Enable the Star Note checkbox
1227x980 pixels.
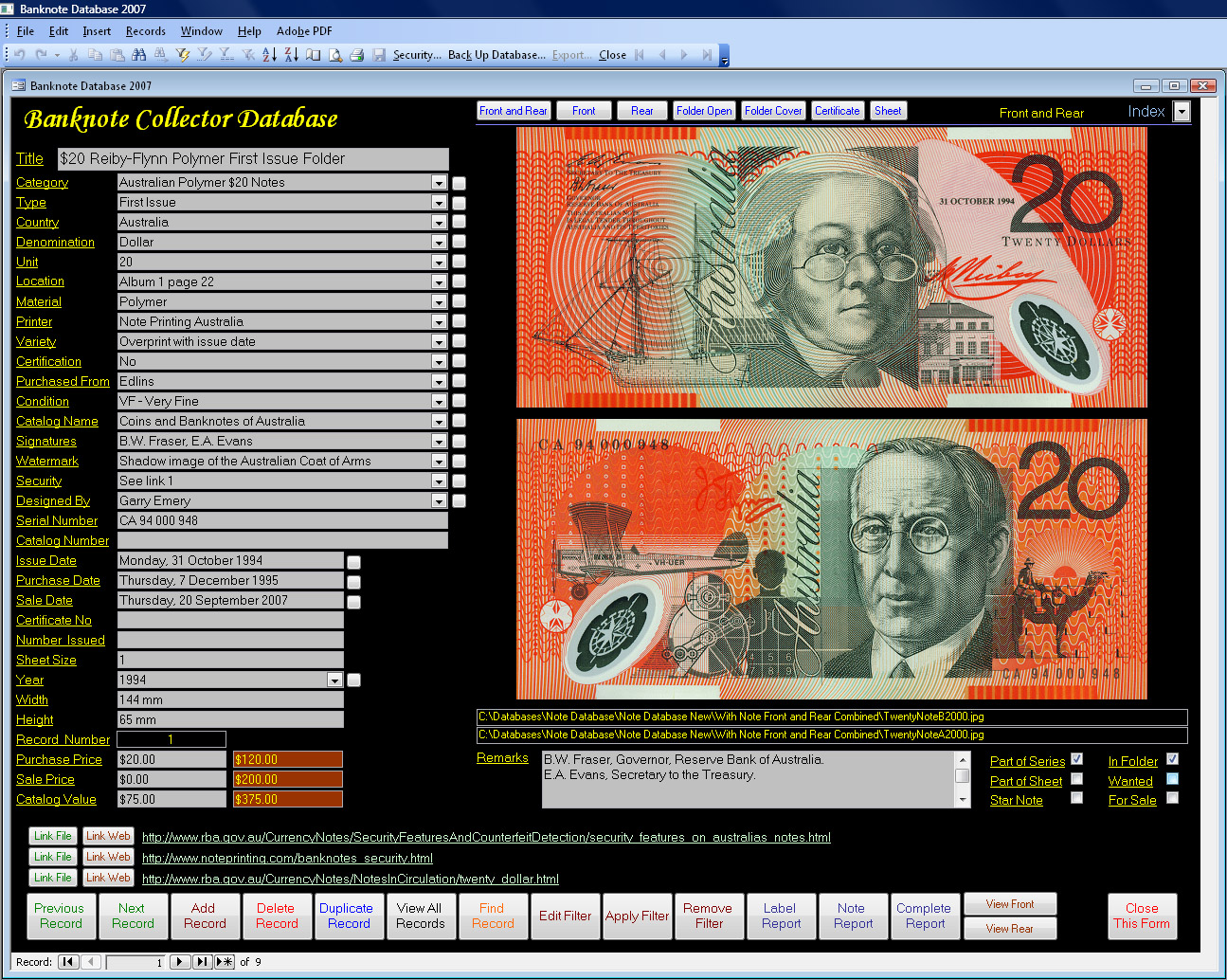pyautogui.click(x=1076, y=798)
